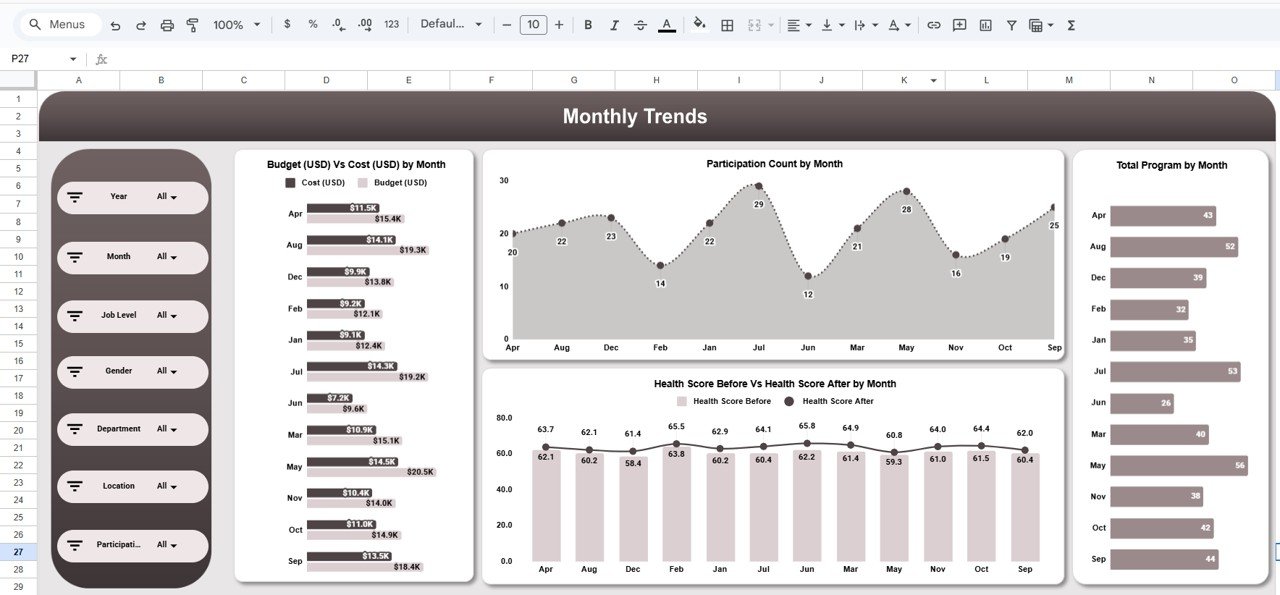The height and width of the screenshot is (595, 1280).
Task: Open the fill color tool
Action: (698, 24)
